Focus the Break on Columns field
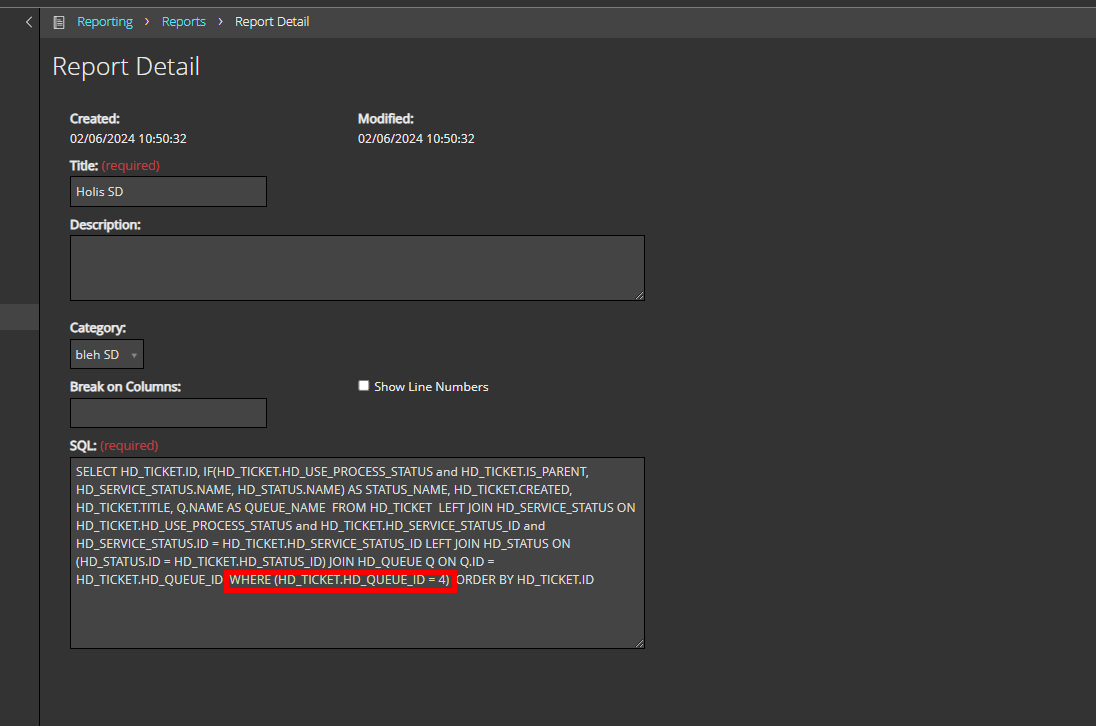Image resolution: width=1096 pixels, height=726 pixels. pyautogui.click(x=168, y=413)
